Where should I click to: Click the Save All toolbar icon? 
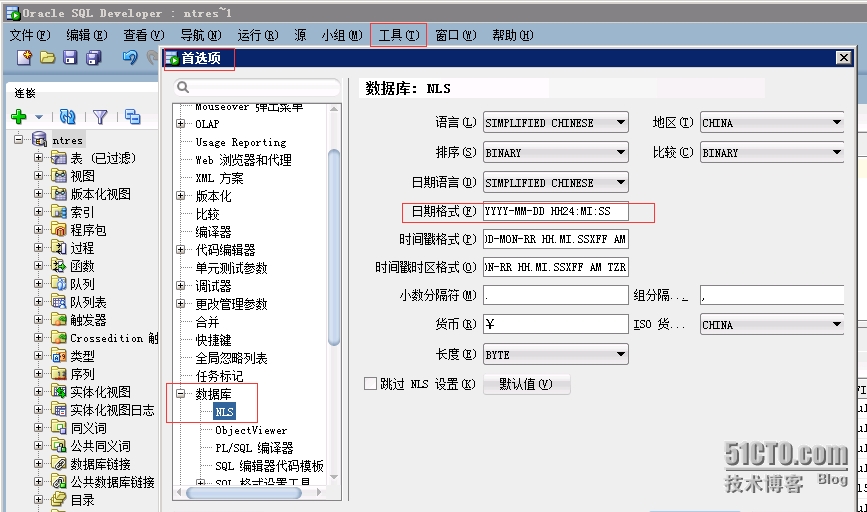93,58
